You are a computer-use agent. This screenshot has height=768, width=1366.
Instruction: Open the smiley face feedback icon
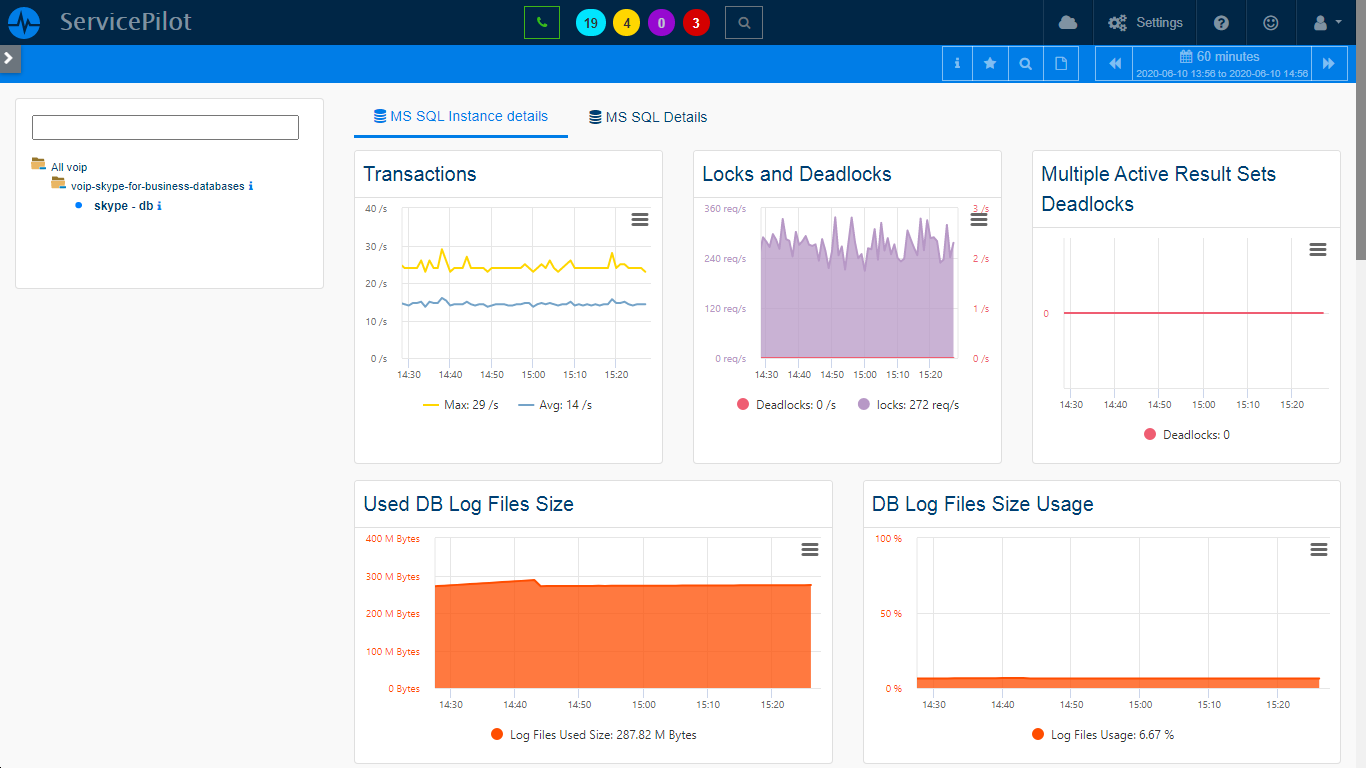1270,22
